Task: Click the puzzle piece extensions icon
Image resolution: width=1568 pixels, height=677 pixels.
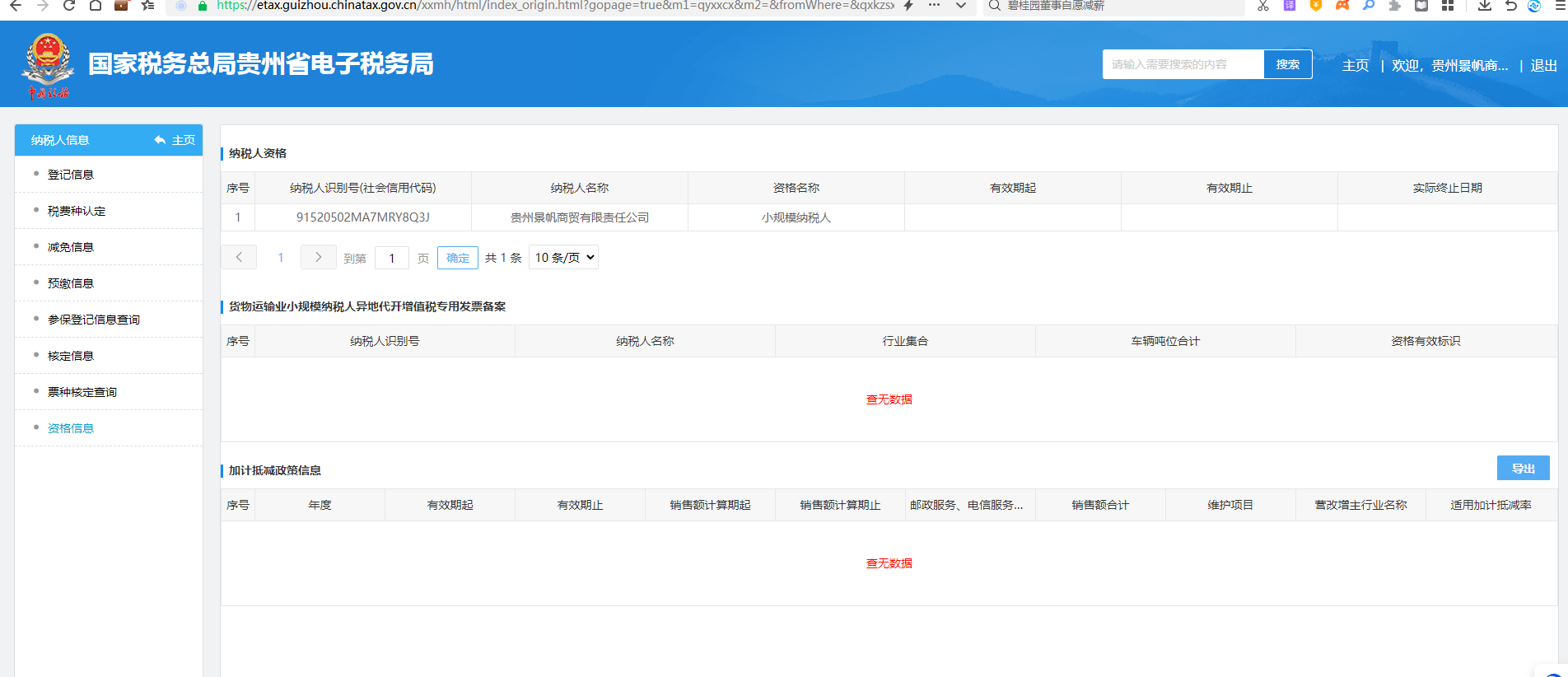Action: [x=1394, y=5]
